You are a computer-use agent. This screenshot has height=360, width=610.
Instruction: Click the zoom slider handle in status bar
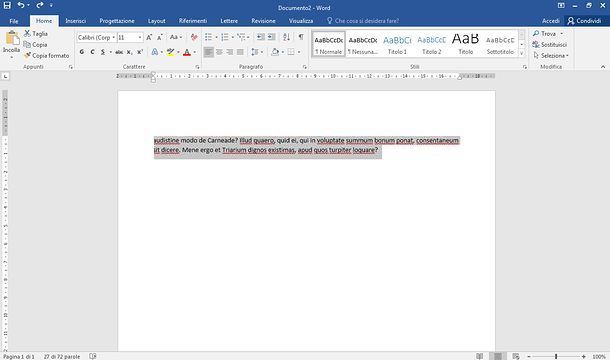556,356
